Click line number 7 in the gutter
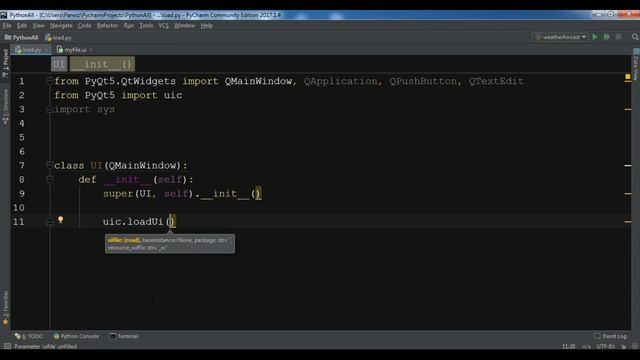640x360 pixels. tap(22, 165)
